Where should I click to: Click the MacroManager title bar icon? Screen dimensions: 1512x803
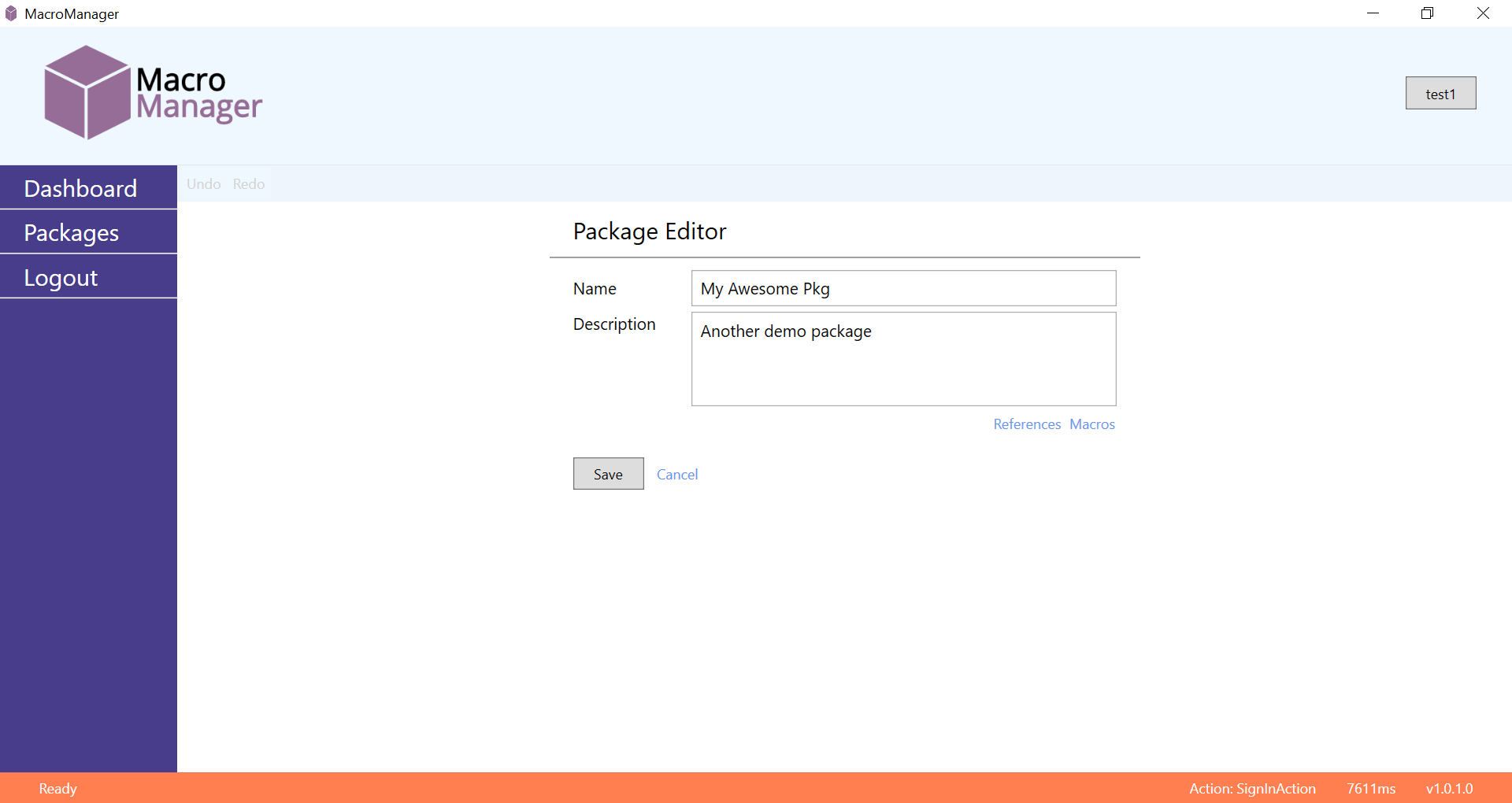10,13
